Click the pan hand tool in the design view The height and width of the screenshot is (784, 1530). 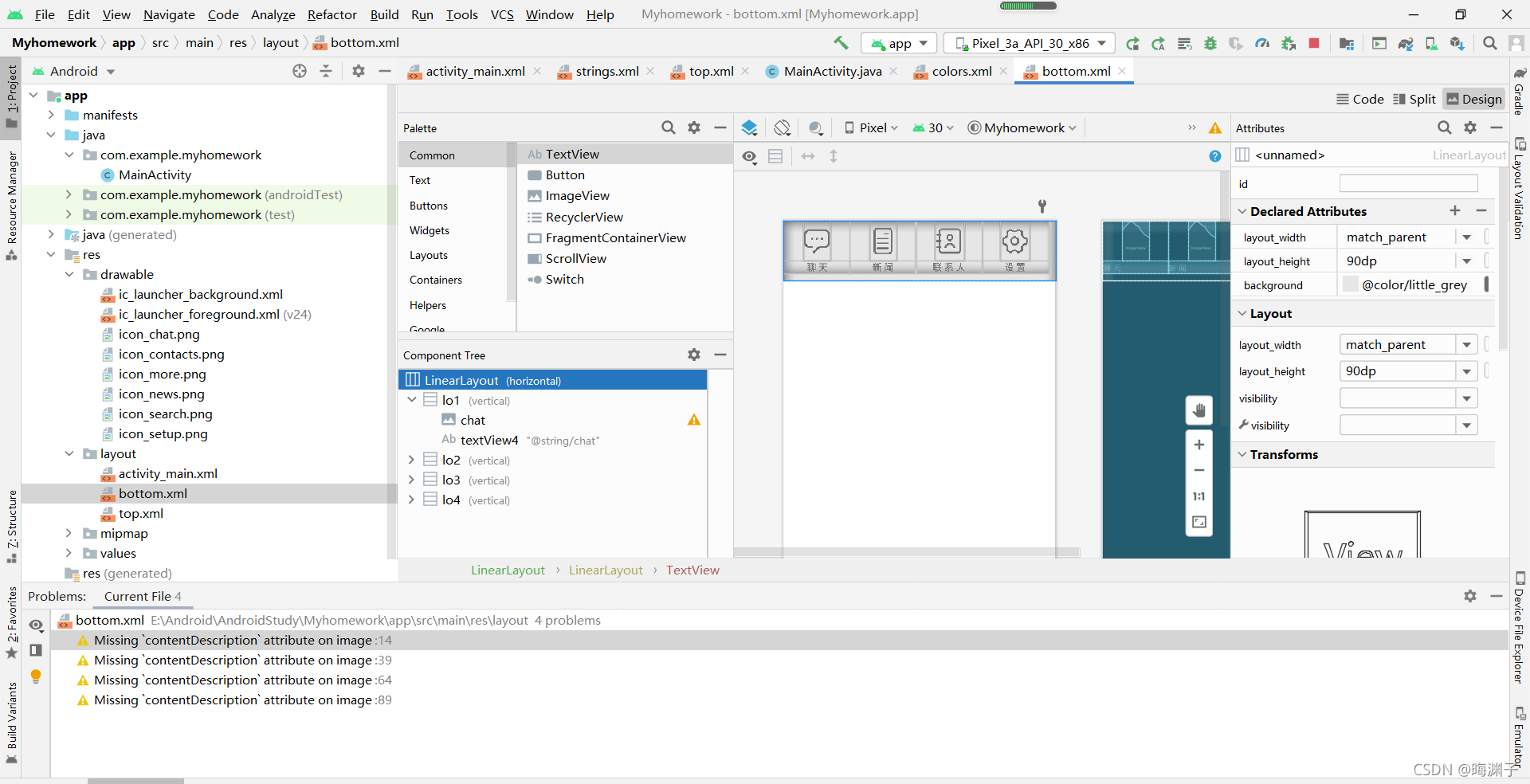point(1199,411)
